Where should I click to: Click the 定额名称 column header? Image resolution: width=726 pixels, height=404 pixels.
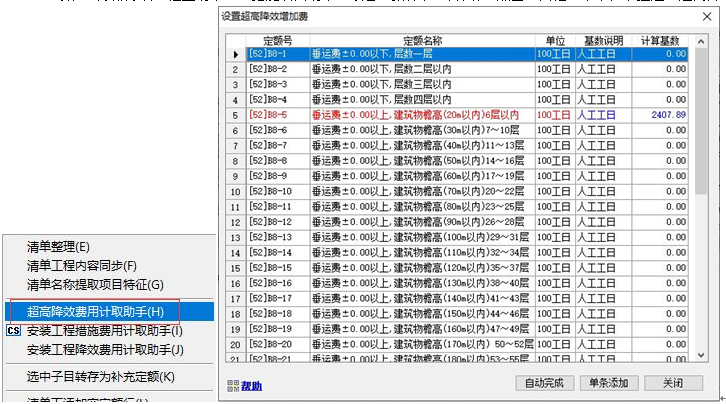pyautogui.click(x=421, y=39)
